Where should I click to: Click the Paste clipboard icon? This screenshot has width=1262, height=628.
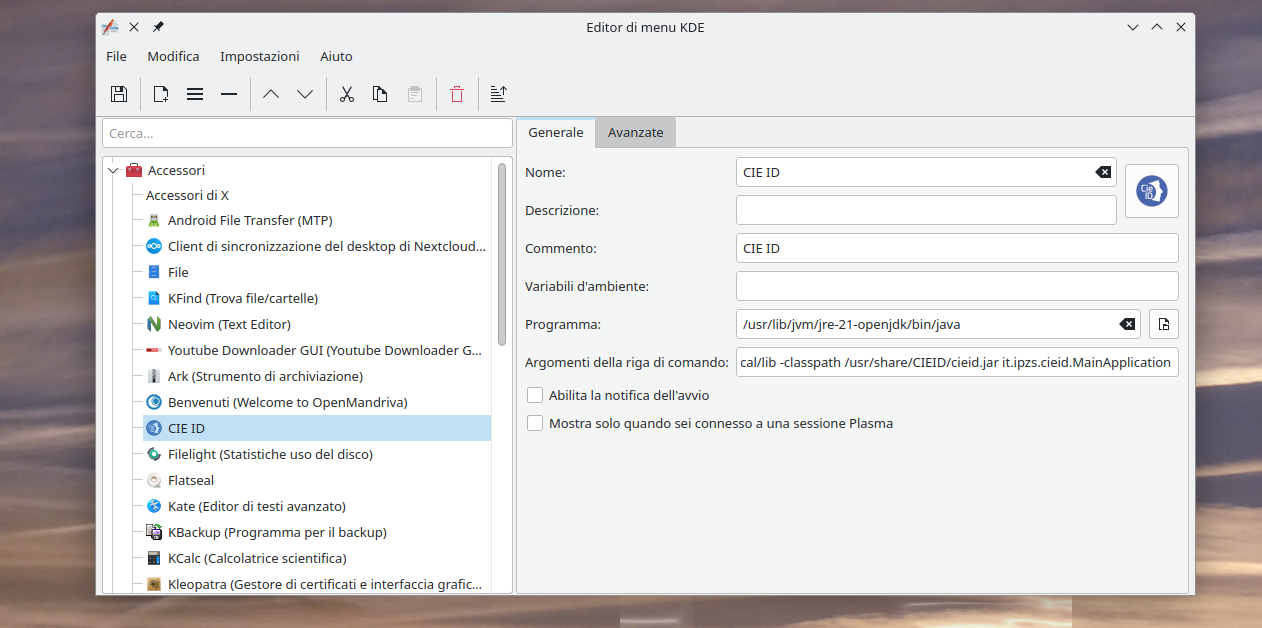414,94
